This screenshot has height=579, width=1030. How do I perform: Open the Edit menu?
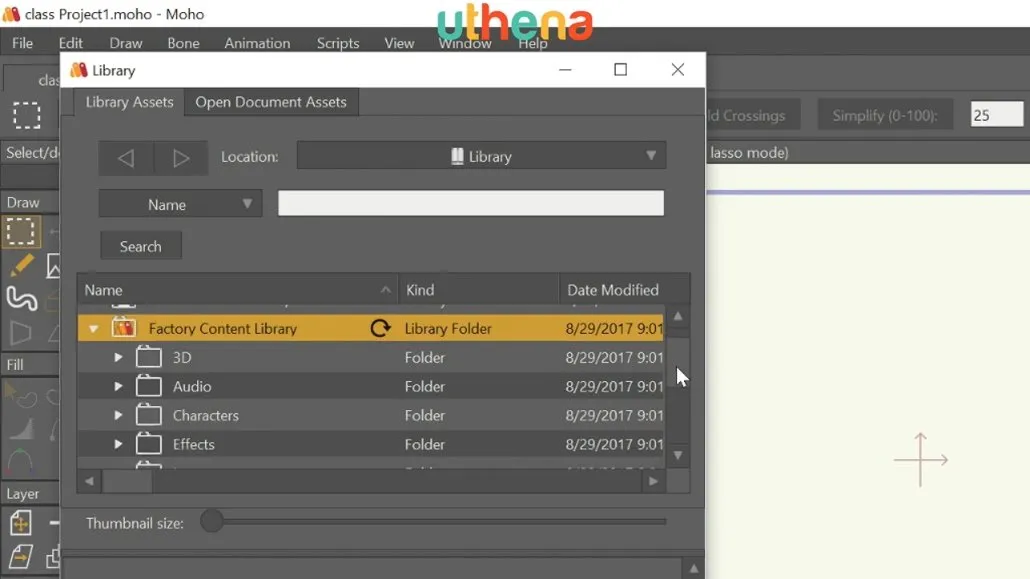coord(70,43)
